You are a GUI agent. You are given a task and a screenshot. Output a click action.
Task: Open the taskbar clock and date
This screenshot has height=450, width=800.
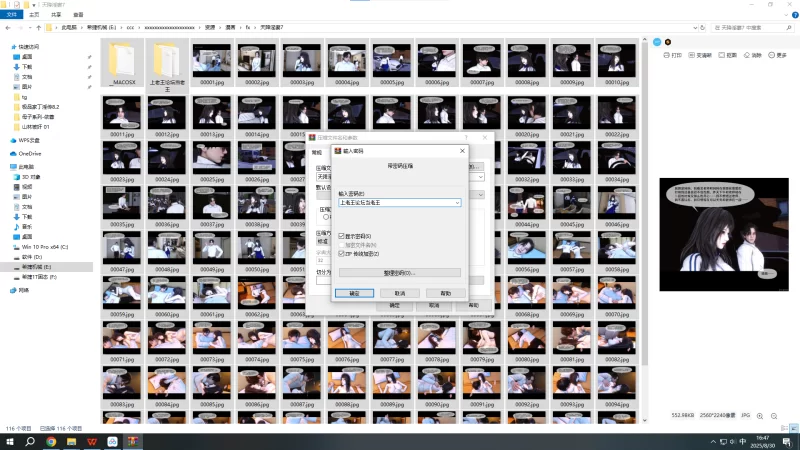(x=763, y=441)
